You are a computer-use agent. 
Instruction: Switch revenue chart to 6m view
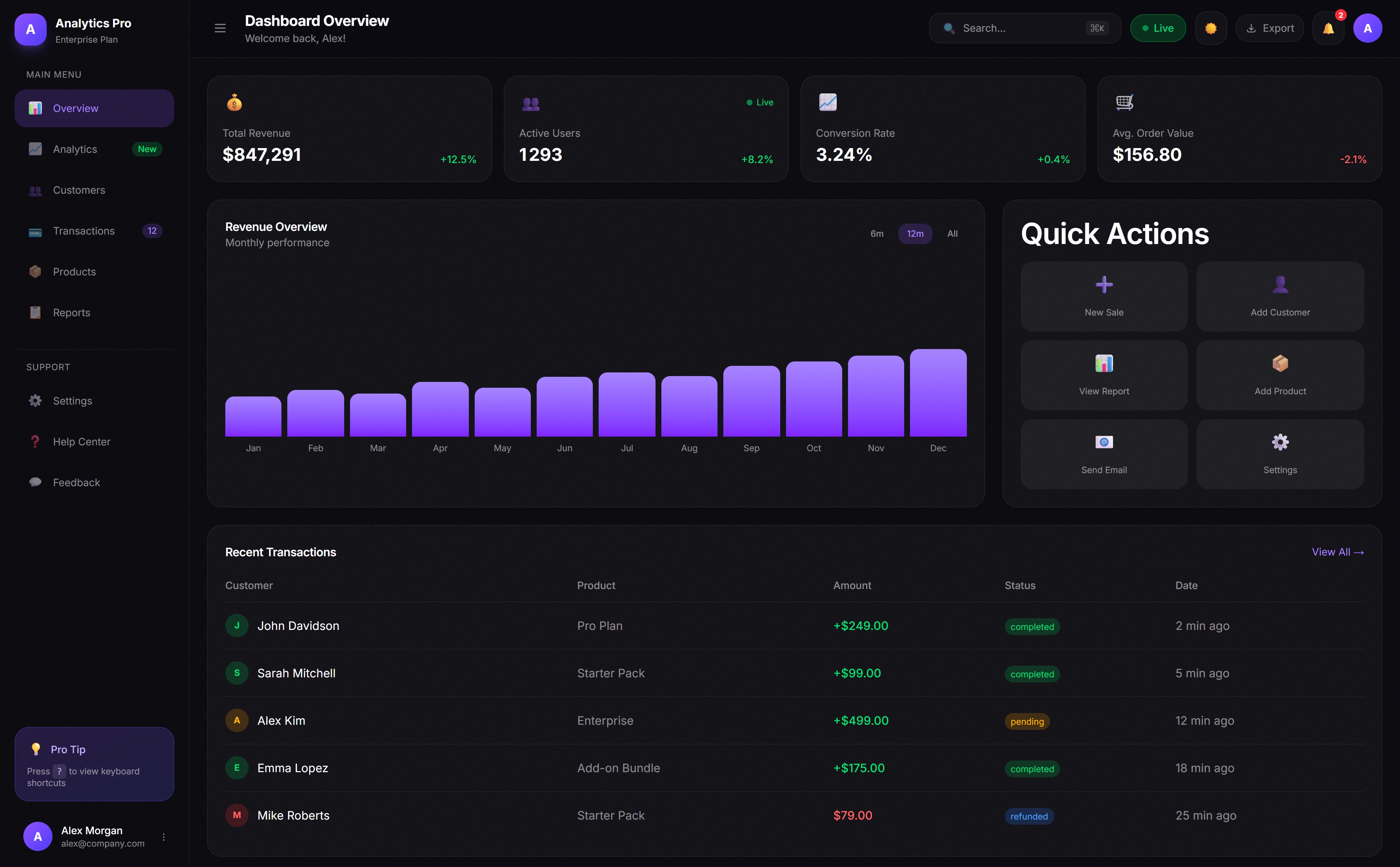coord(877,233)
